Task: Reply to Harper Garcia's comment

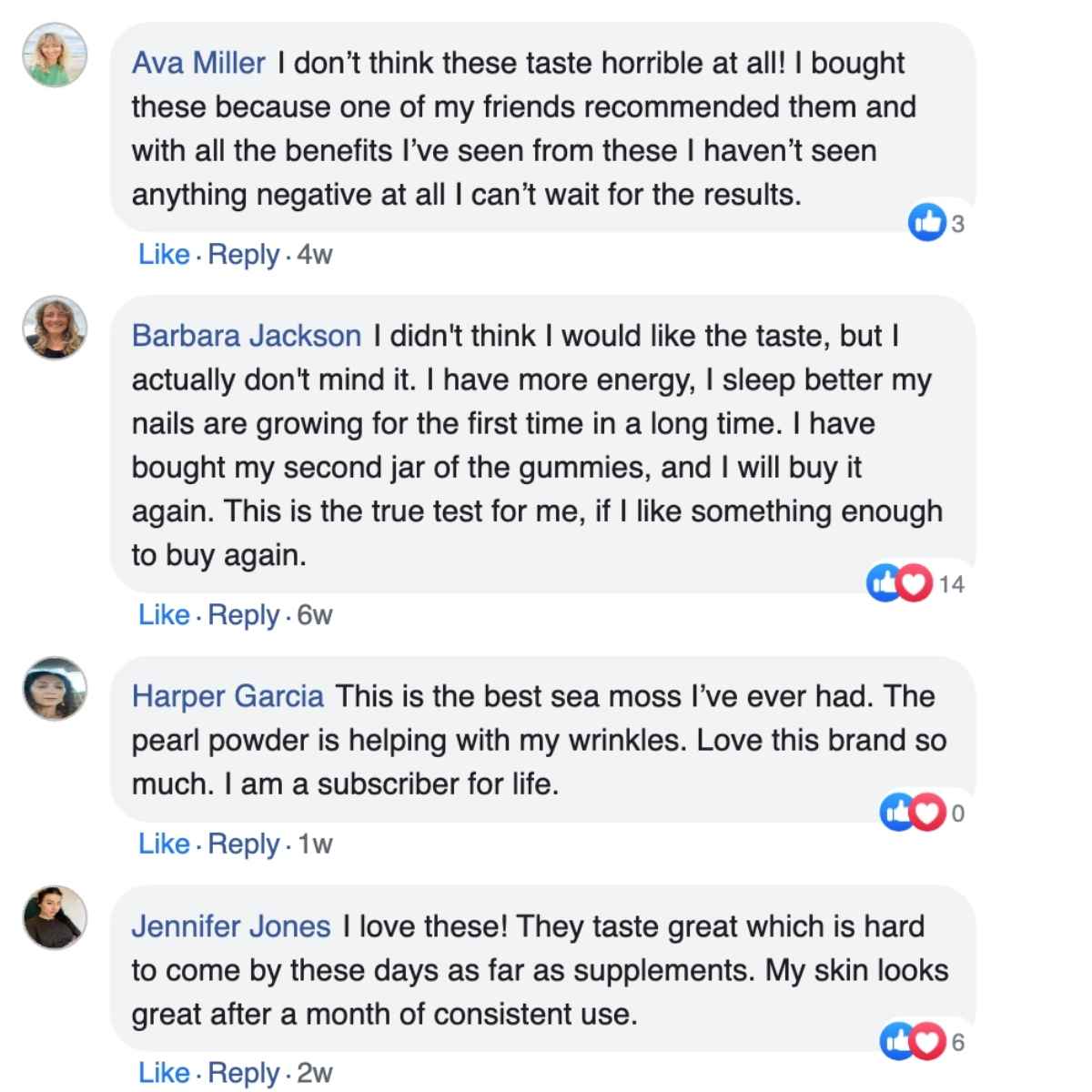Action: click(243, 844)
